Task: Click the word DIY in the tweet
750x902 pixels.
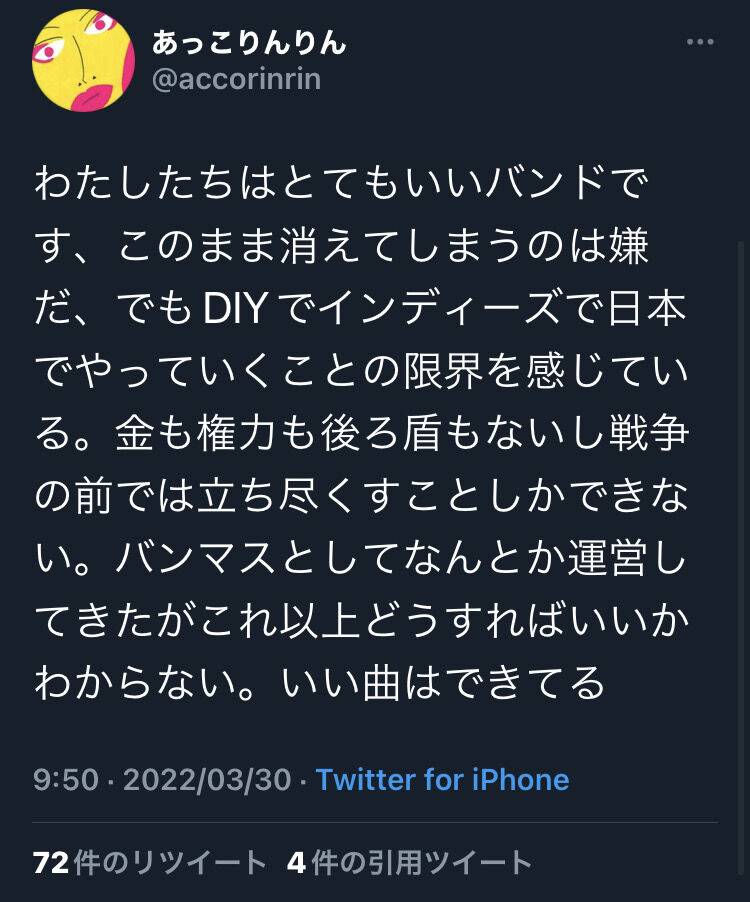Action: pyautogui.click(x=236, y=308)
